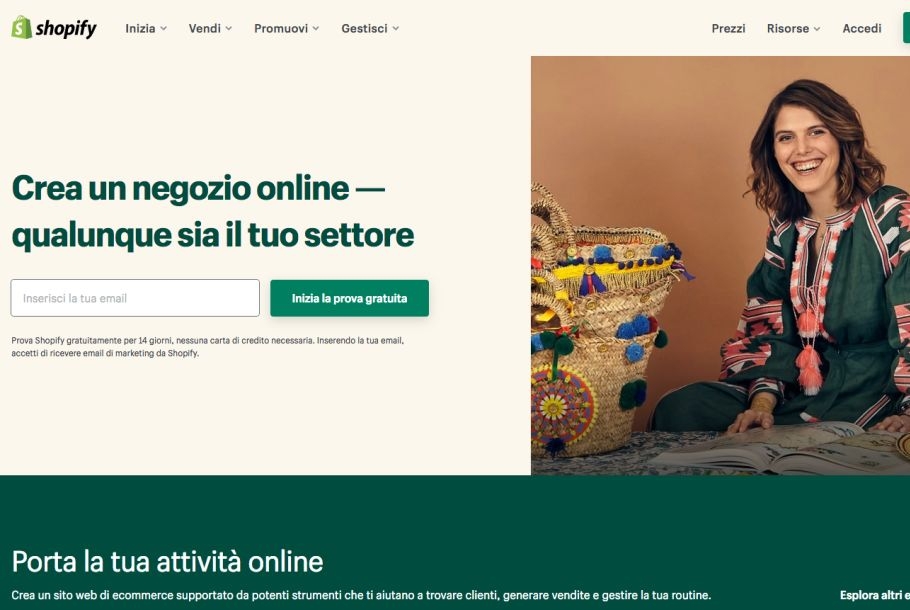Click the shopify wordmark in header

[66, 28]
